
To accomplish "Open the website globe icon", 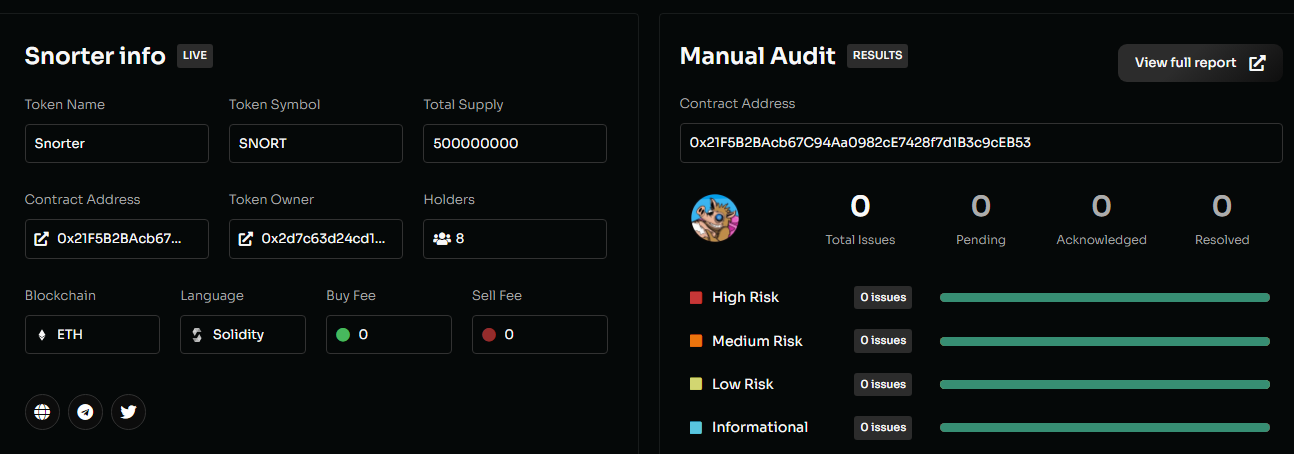I will [42, 412].
